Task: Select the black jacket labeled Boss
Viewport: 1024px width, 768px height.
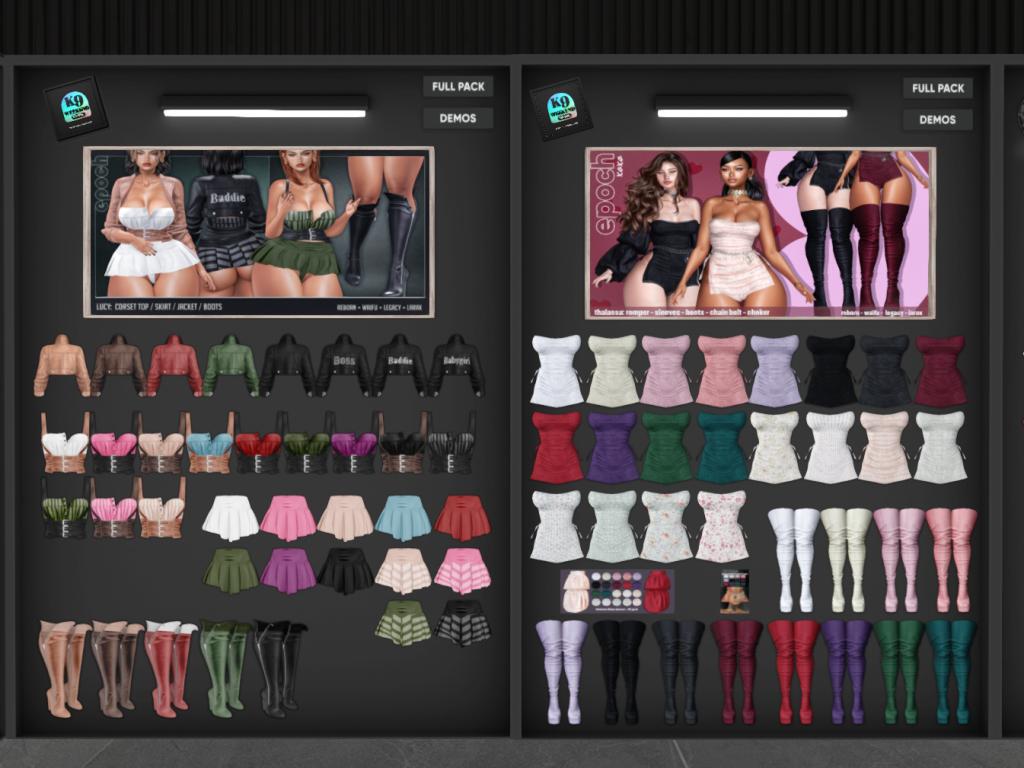Action: pos(344,365)
